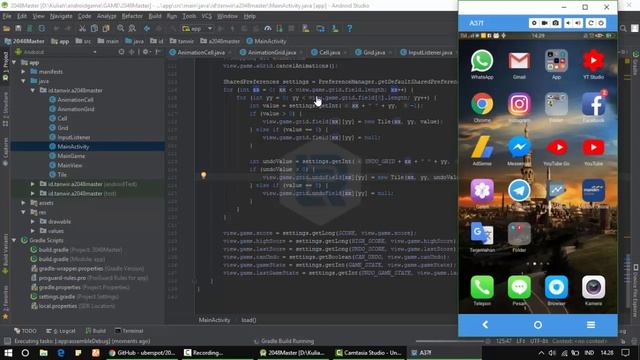640x360 pixels.
Task: Open the File menu
Action: 7,16
